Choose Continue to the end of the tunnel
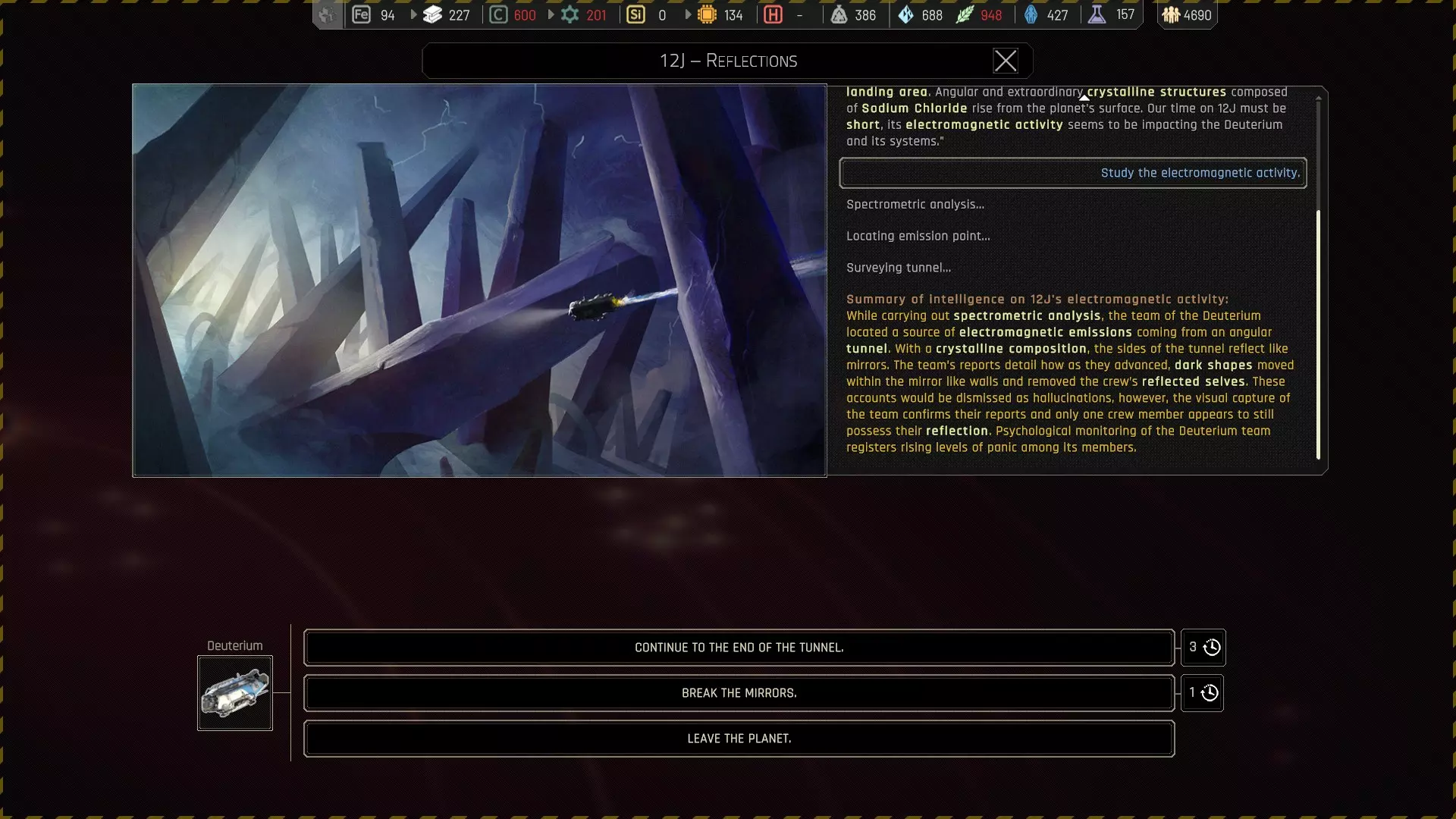The height and width of the screenshot is (819, 1456). point(739,648)
